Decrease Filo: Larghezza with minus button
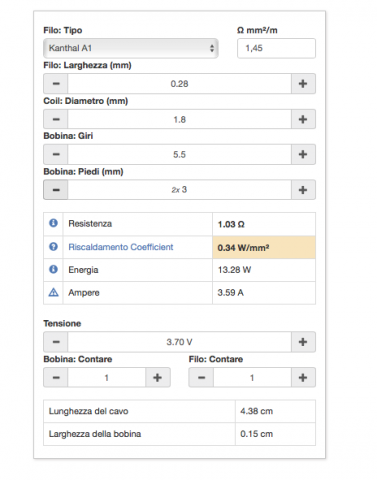 point(56,84)
